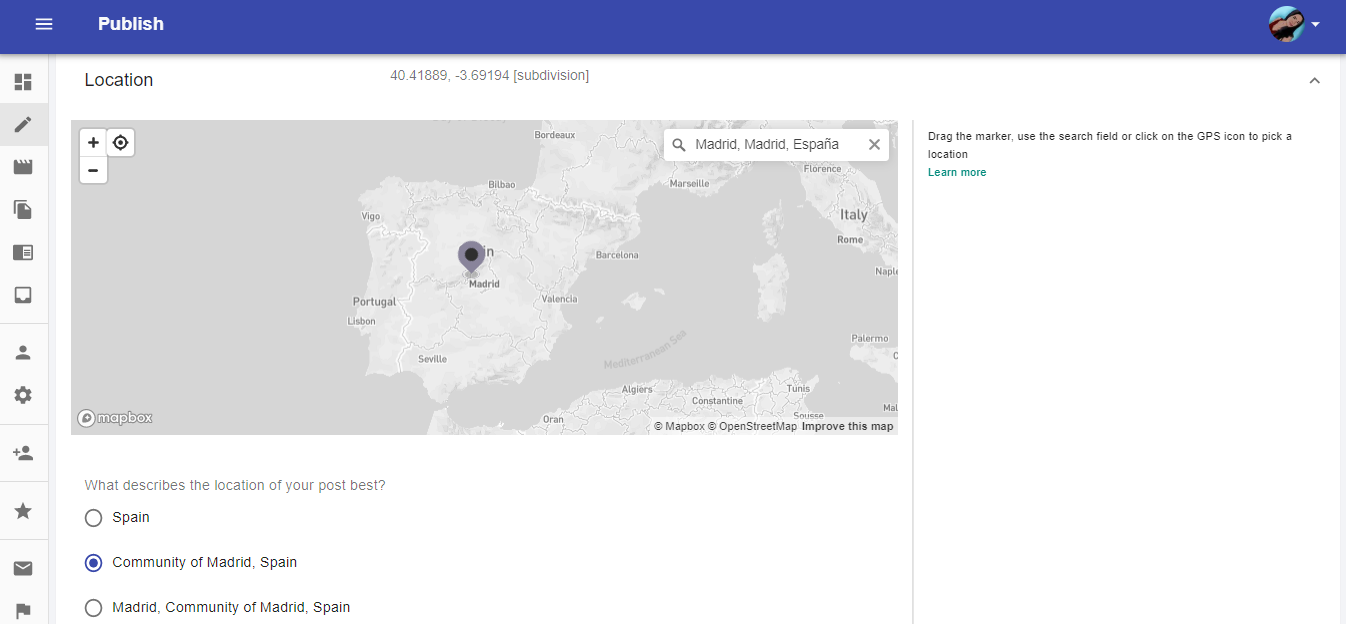Clear the map search field
Screen dimensions: 1346x624
(x=874, y=145)
